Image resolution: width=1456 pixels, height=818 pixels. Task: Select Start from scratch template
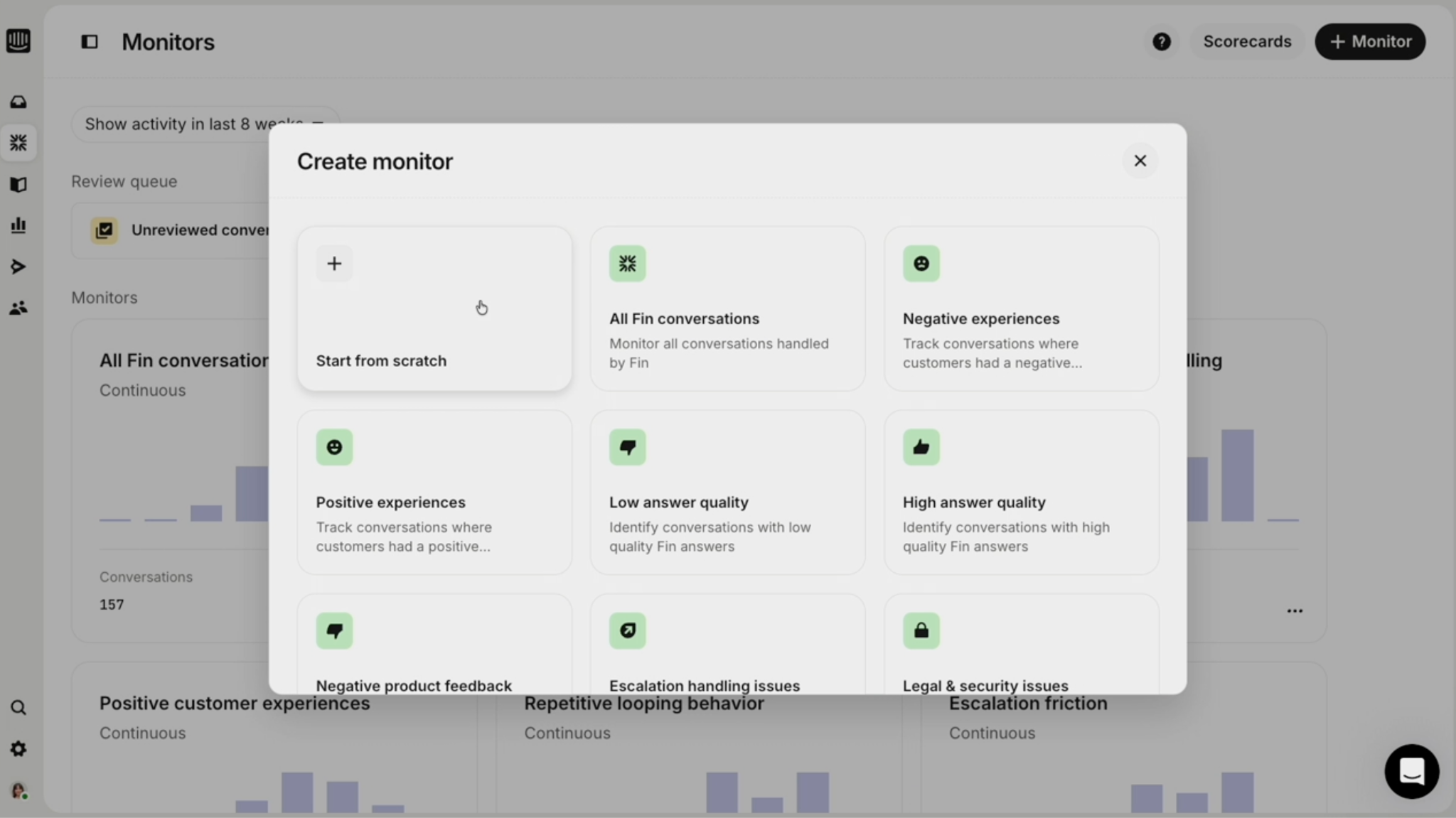[x=434, y=308]
